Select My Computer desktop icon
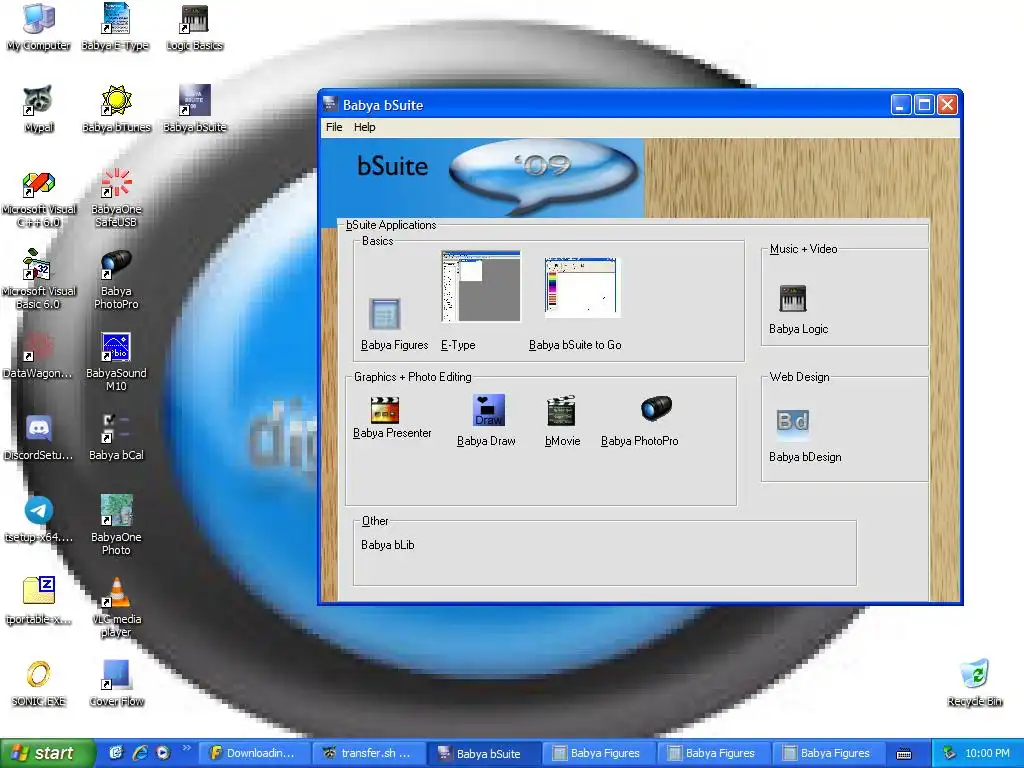Screen dimensions: 1024x768 (x=39, y=27)
